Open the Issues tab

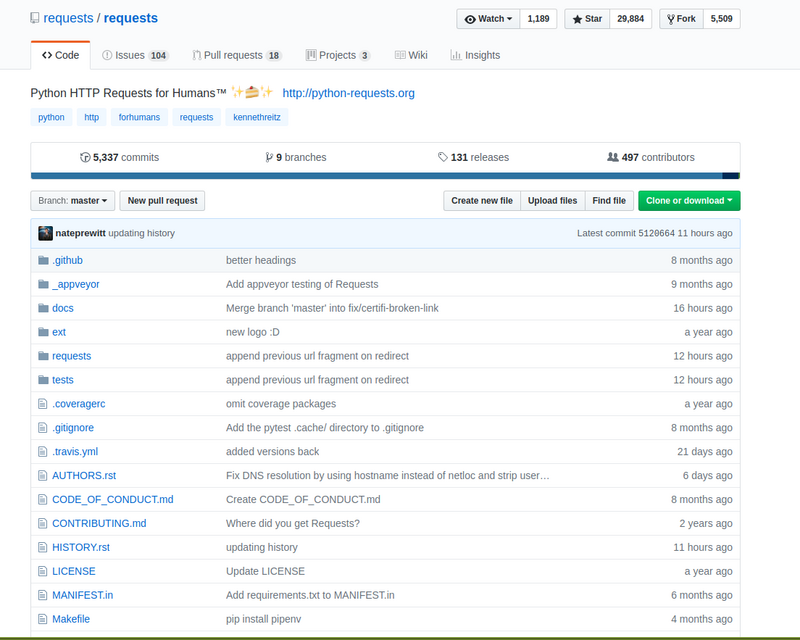click(x=135, y=55)
